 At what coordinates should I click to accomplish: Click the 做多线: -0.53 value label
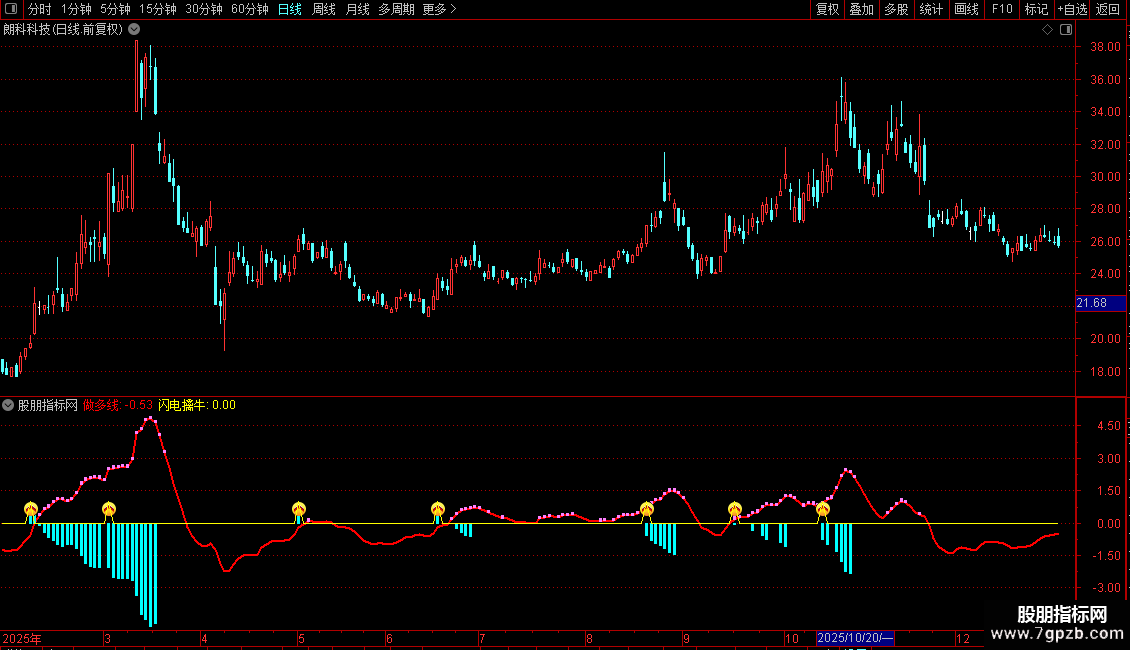pos(117,406)
